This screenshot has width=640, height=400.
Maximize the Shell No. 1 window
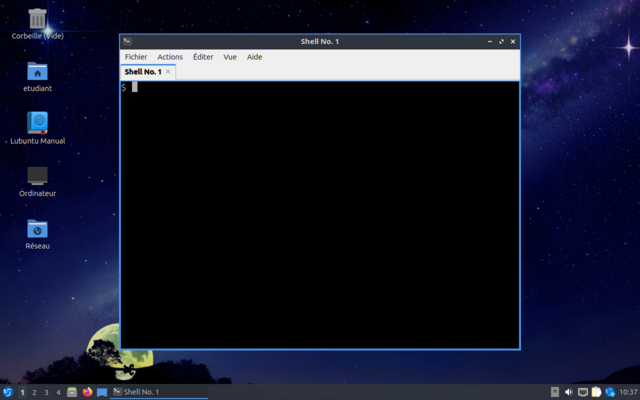(501, 41)
